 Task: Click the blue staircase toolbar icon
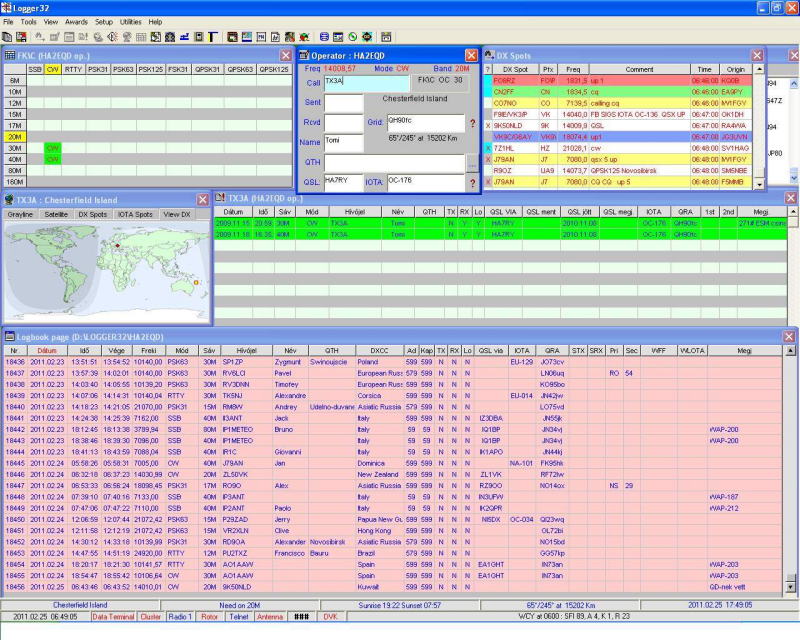184,37
